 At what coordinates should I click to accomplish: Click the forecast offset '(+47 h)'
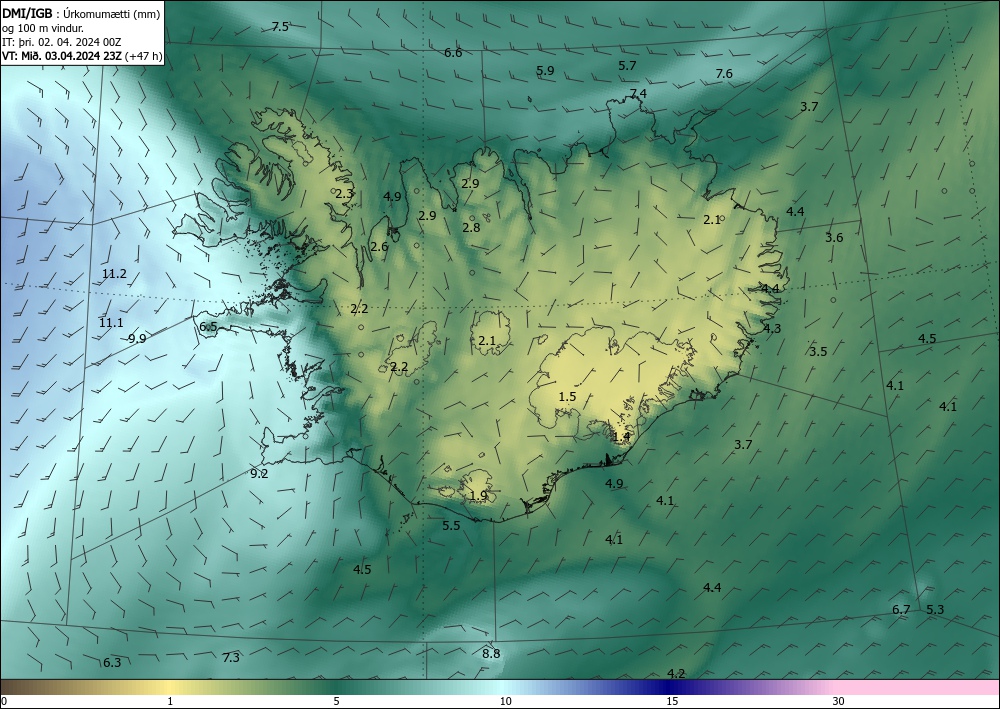coord(145,56)
